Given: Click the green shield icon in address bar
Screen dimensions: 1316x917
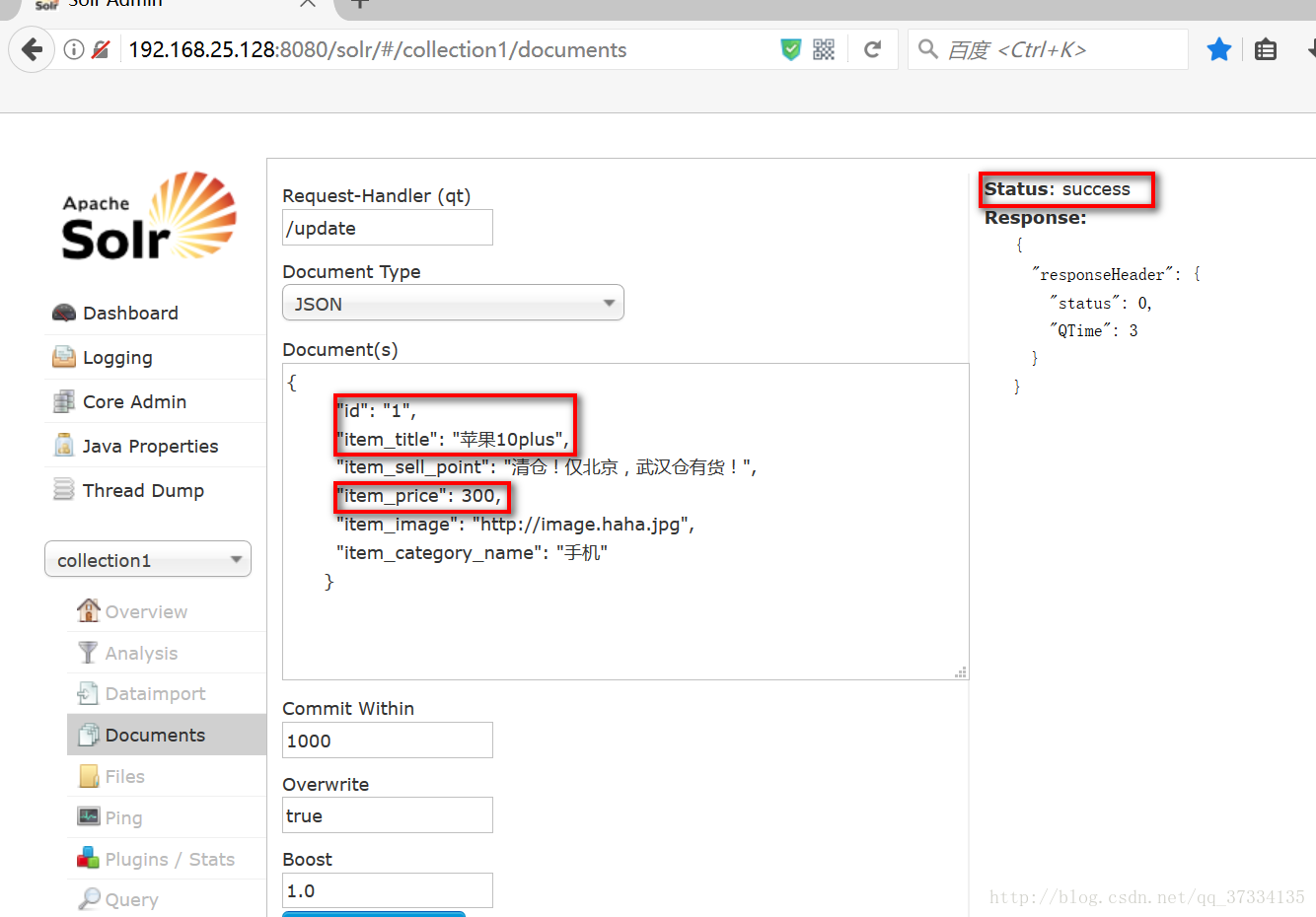Looking at the screenshot, I should [x=791, y=49].
